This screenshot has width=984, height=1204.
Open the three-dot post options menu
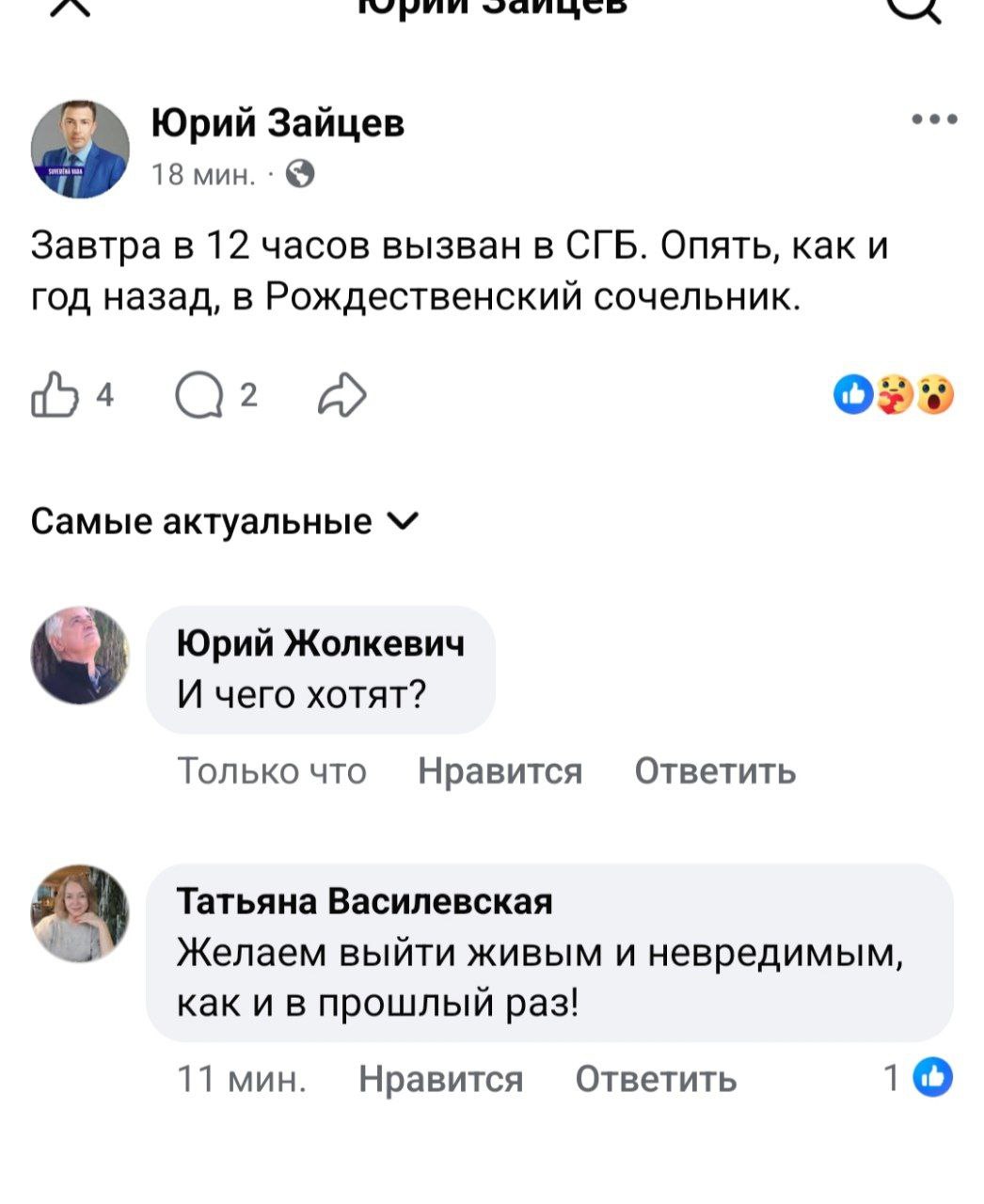coord(934,119)
